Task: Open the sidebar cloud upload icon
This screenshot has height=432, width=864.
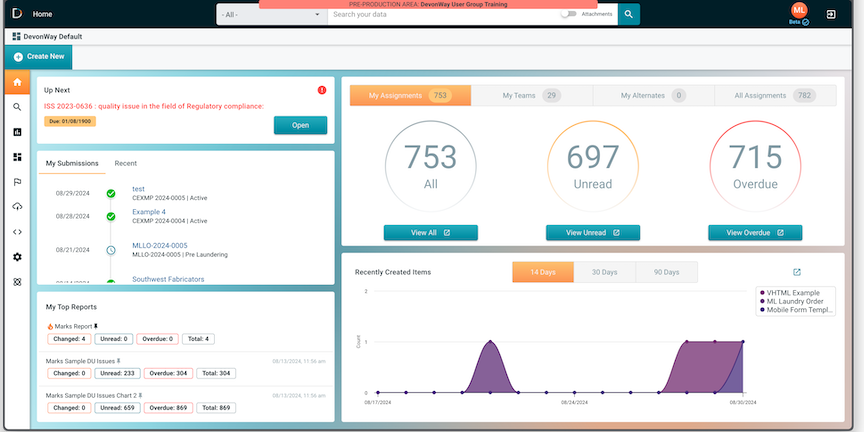Action: tap(17, 207)
